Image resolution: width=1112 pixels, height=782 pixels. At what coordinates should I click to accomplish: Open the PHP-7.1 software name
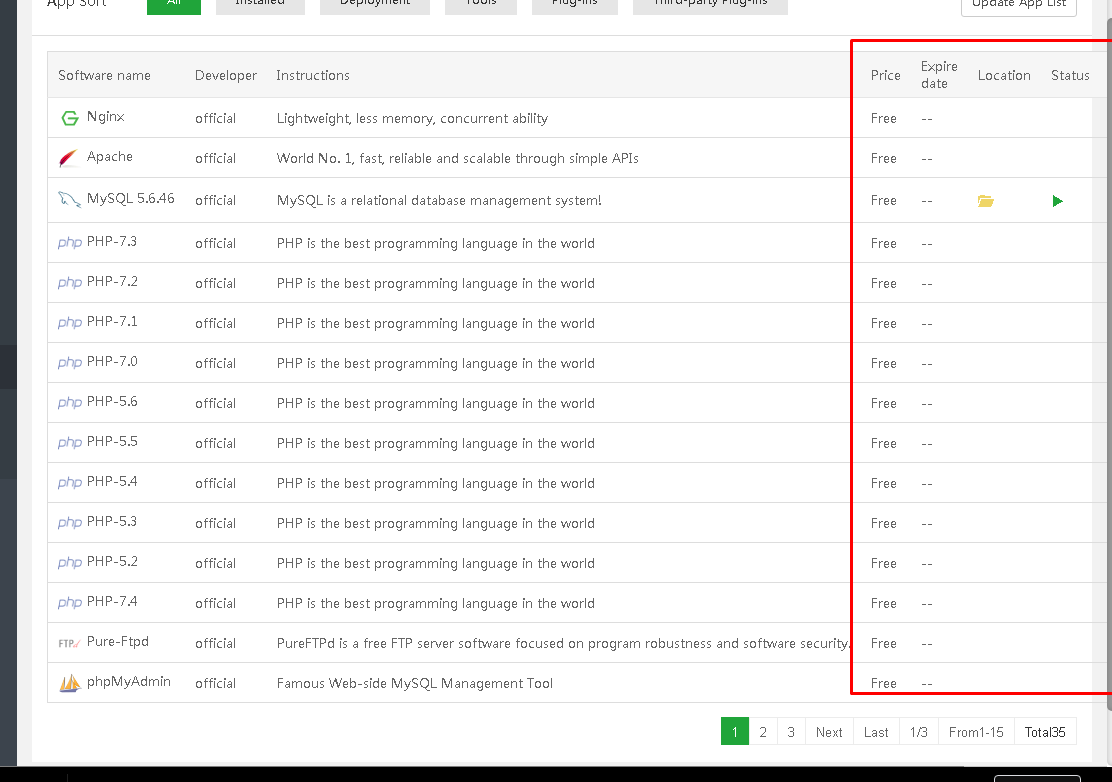coord(112,321)
